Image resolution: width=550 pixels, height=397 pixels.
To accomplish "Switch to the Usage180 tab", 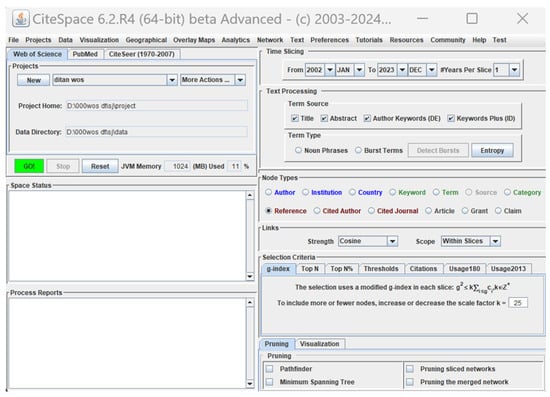I will pos(464,269).
